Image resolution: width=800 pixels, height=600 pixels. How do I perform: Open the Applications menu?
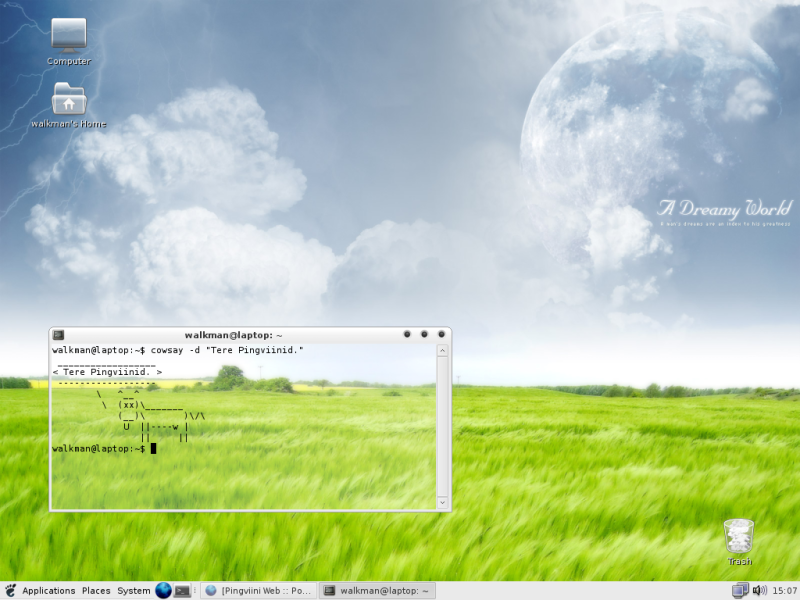(48, 591)
